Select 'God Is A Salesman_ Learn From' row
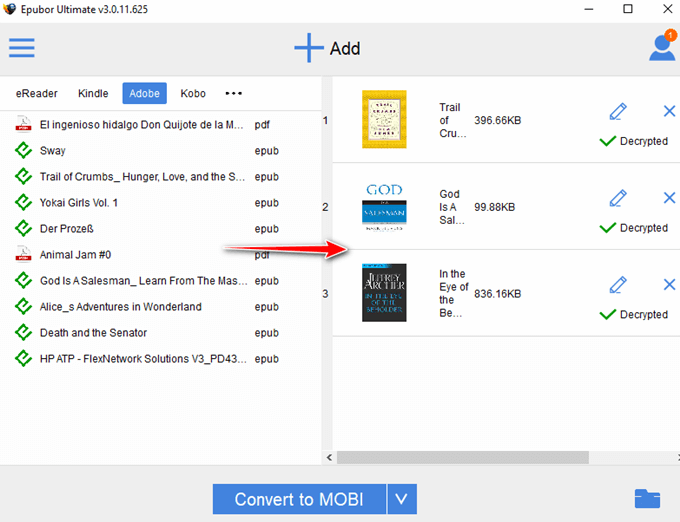Image resolution: width=680 pixels, height=522 pixels. [160, 281]
